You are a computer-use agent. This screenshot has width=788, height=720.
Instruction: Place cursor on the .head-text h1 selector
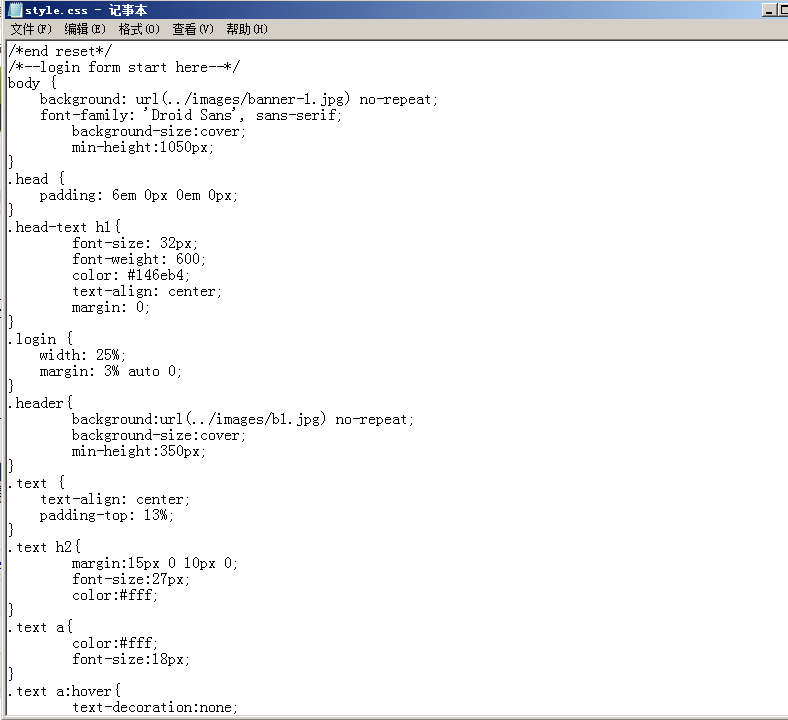[64, 227]
